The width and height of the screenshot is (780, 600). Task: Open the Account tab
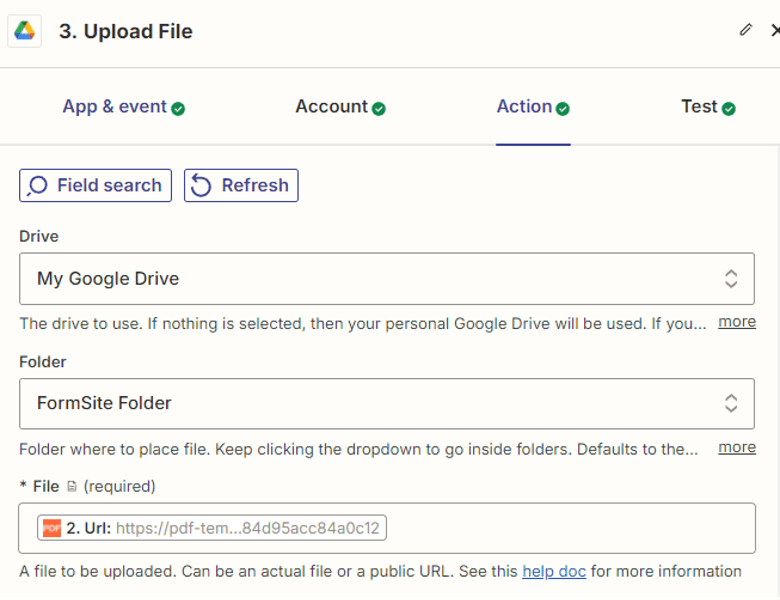coord(331,107)
